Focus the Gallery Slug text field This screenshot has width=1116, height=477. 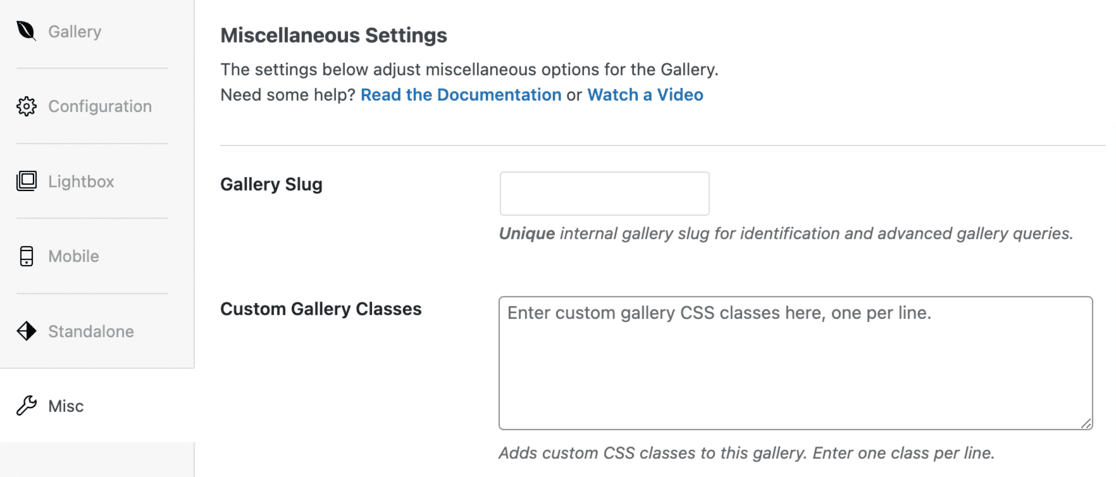604,193
